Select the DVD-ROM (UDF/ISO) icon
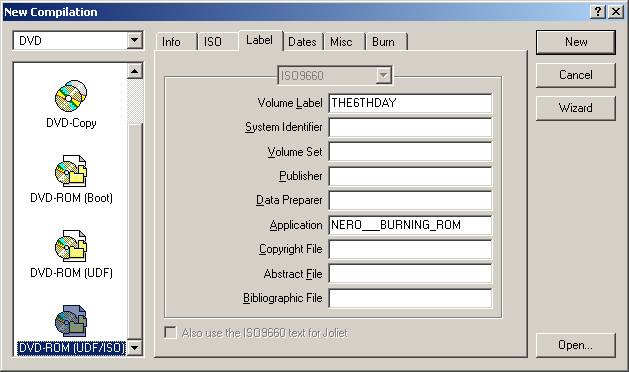The height and width of the screenshot is (372, 629). point(71,321)
